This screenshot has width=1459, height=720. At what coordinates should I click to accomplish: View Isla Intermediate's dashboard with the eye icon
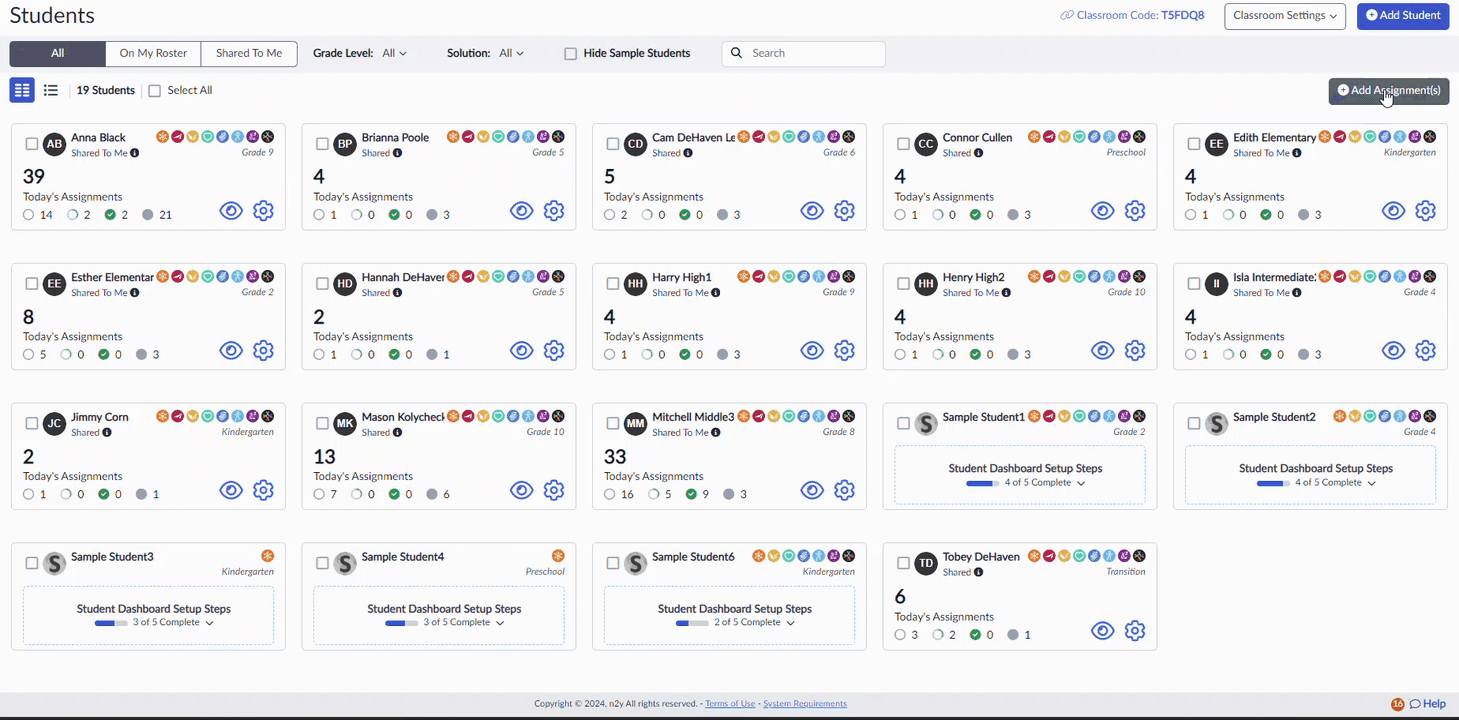[x=1393, y=351]
